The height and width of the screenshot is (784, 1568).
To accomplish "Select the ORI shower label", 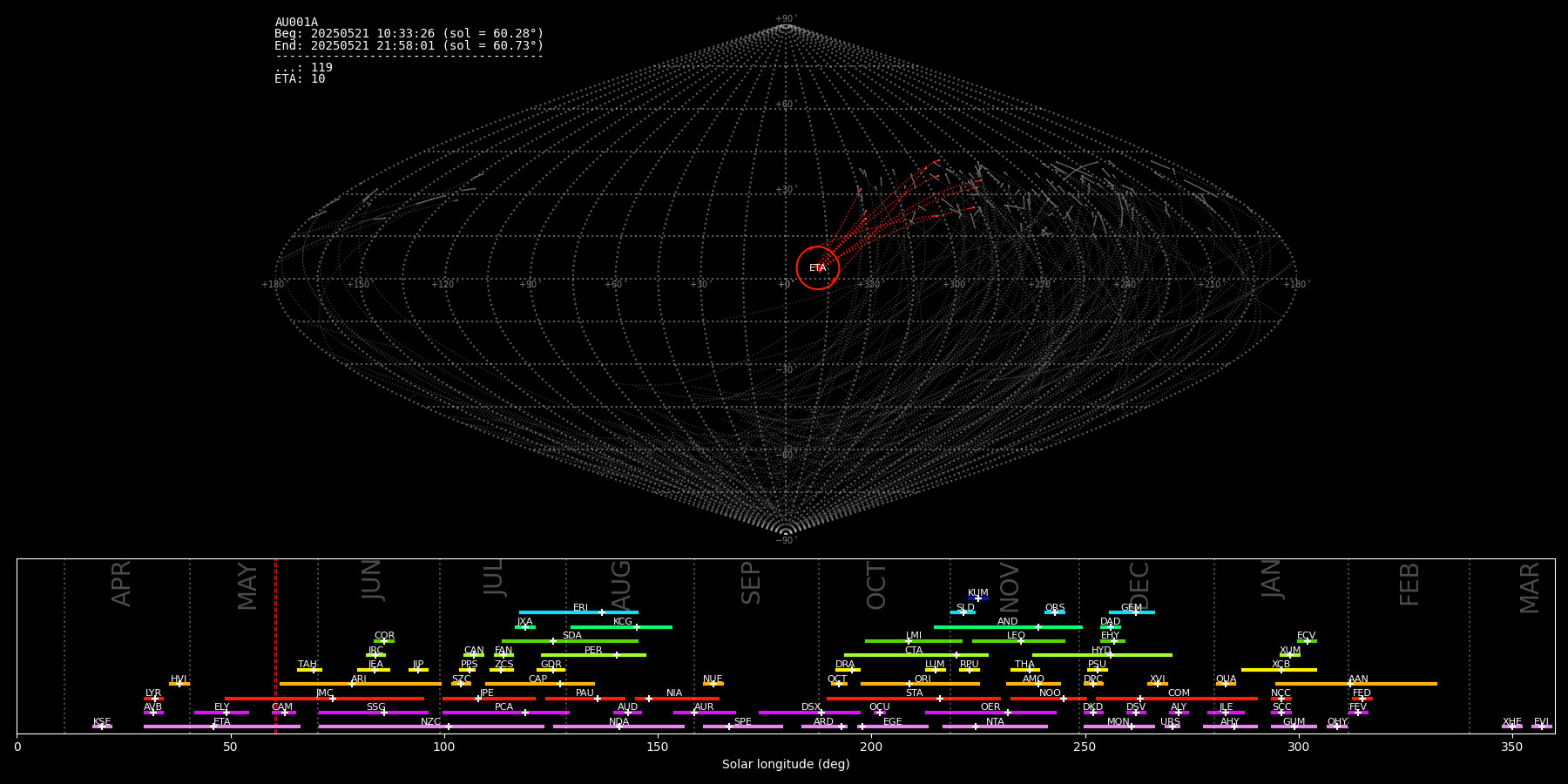I will 923,679.
